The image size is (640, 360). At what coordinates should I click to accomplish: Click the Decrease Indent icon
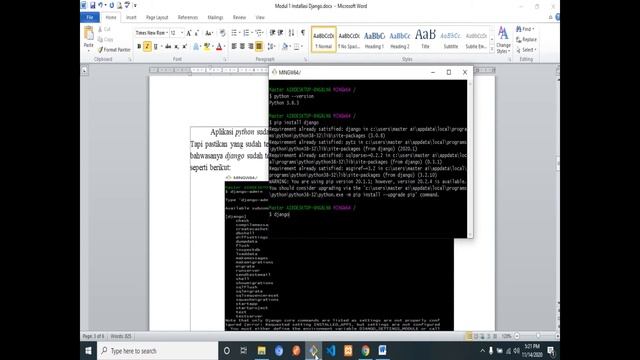coord(272,33)
